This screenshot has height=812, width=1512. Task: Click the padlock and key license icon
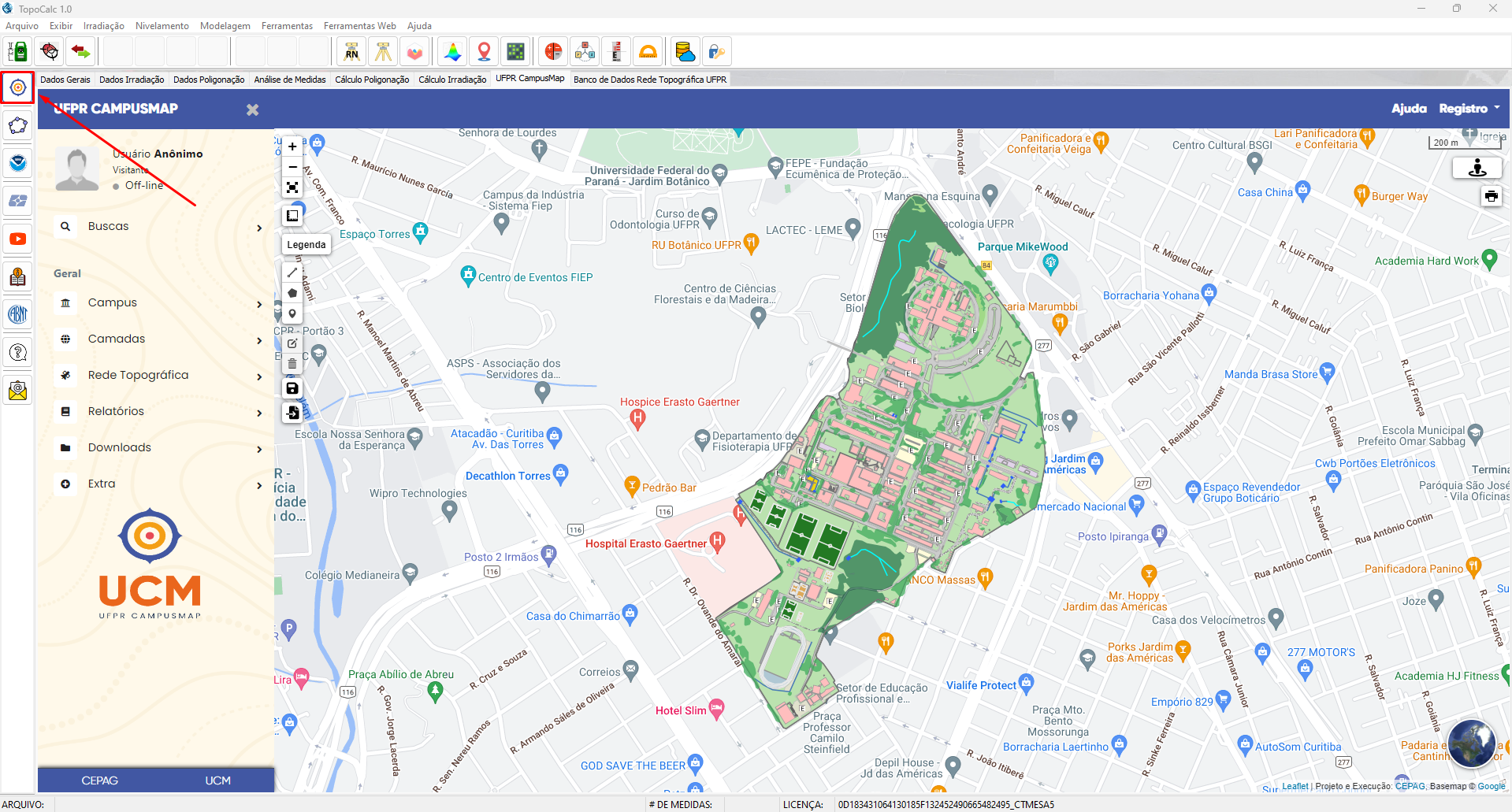click(x=716, y=52)
